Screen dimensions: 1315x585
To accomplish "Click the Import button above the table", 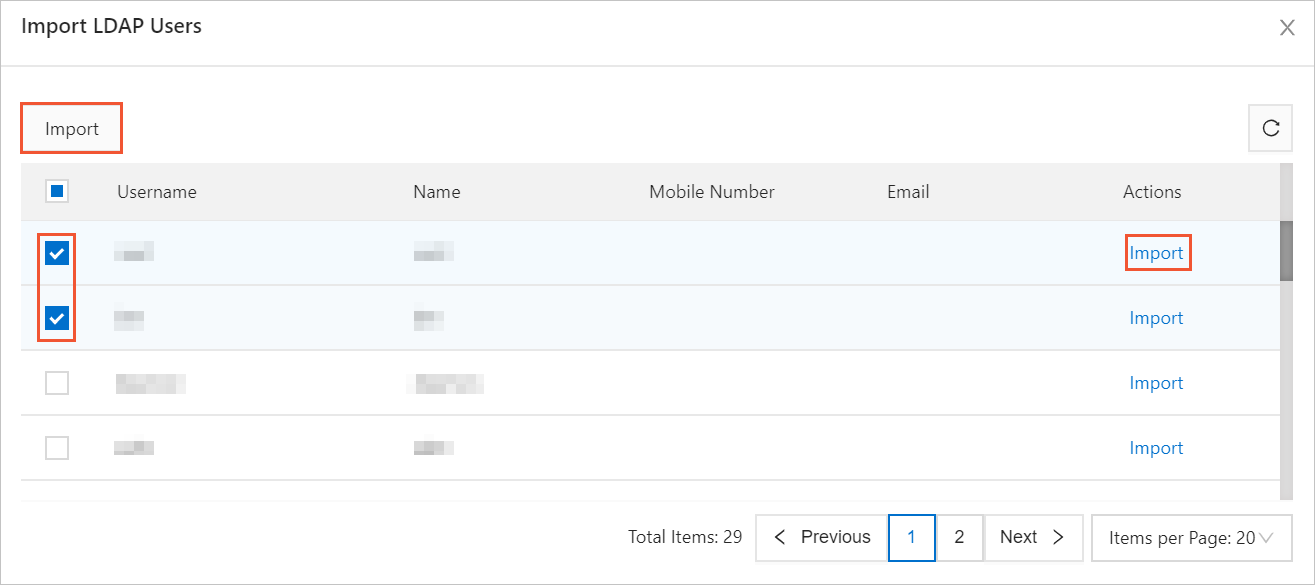I will click(x=72, y=128).
